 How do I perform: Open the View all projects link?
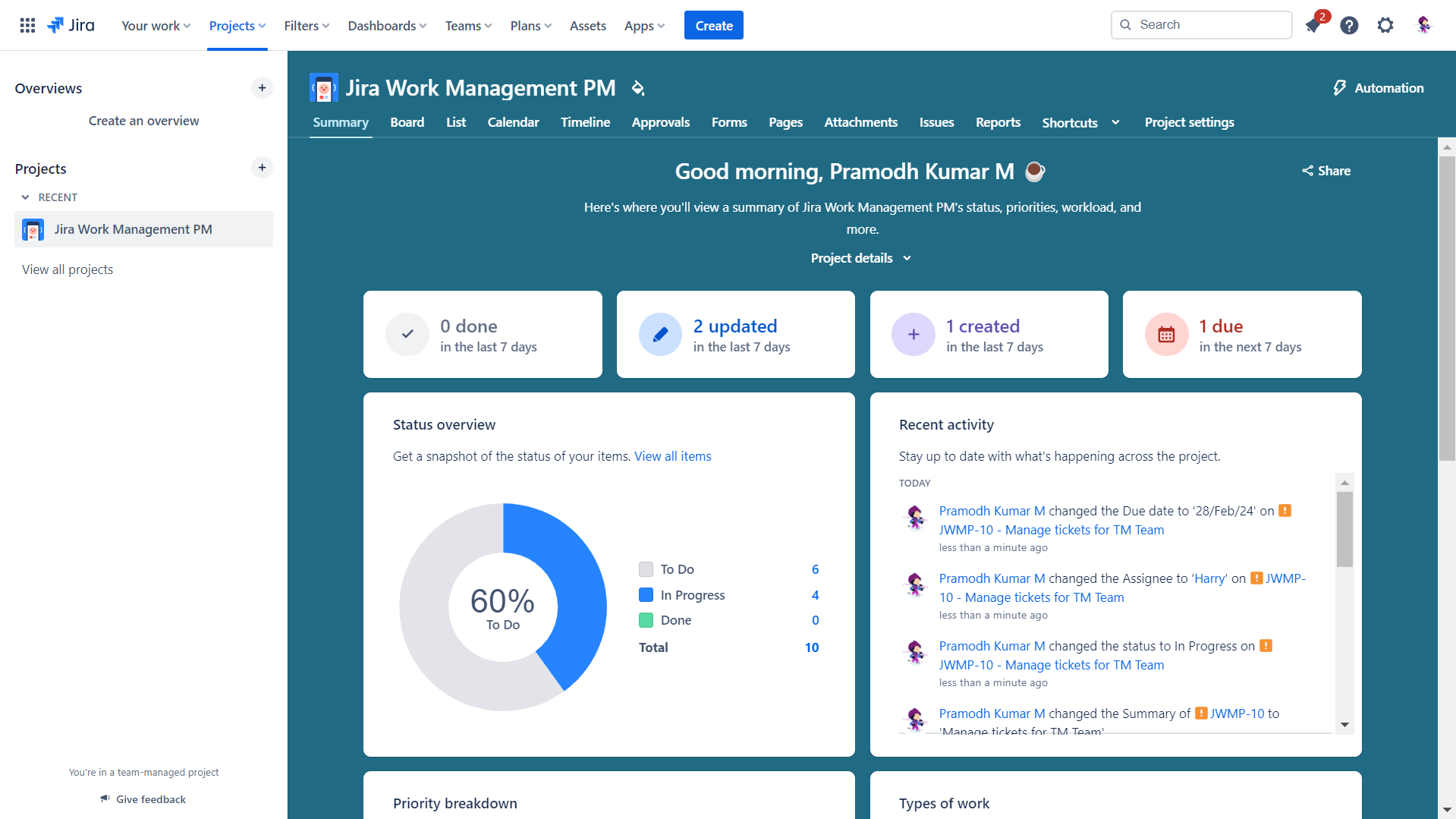coord(68,269)
